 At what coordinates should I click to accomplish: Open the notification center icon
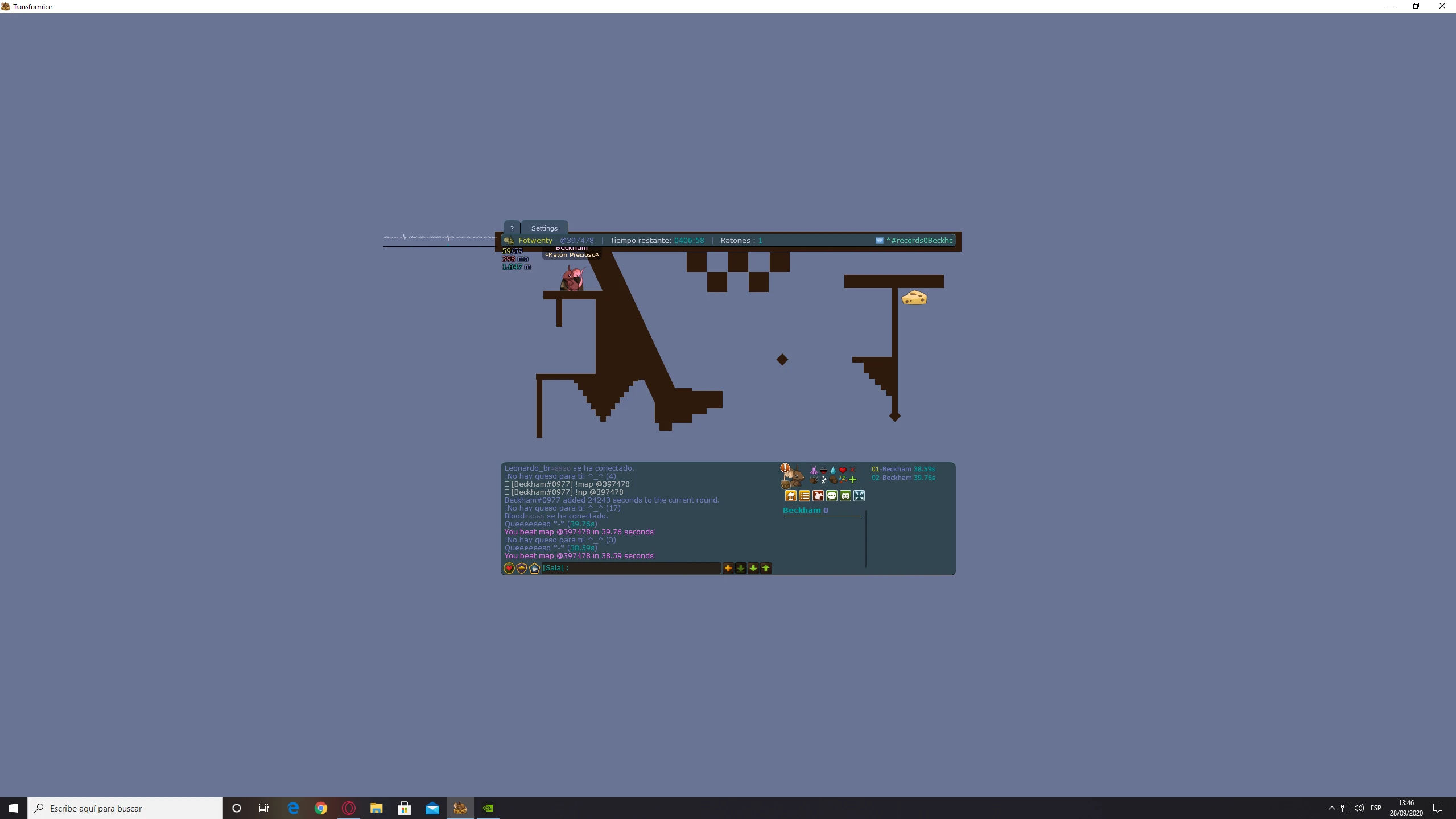coord(1438,808)
